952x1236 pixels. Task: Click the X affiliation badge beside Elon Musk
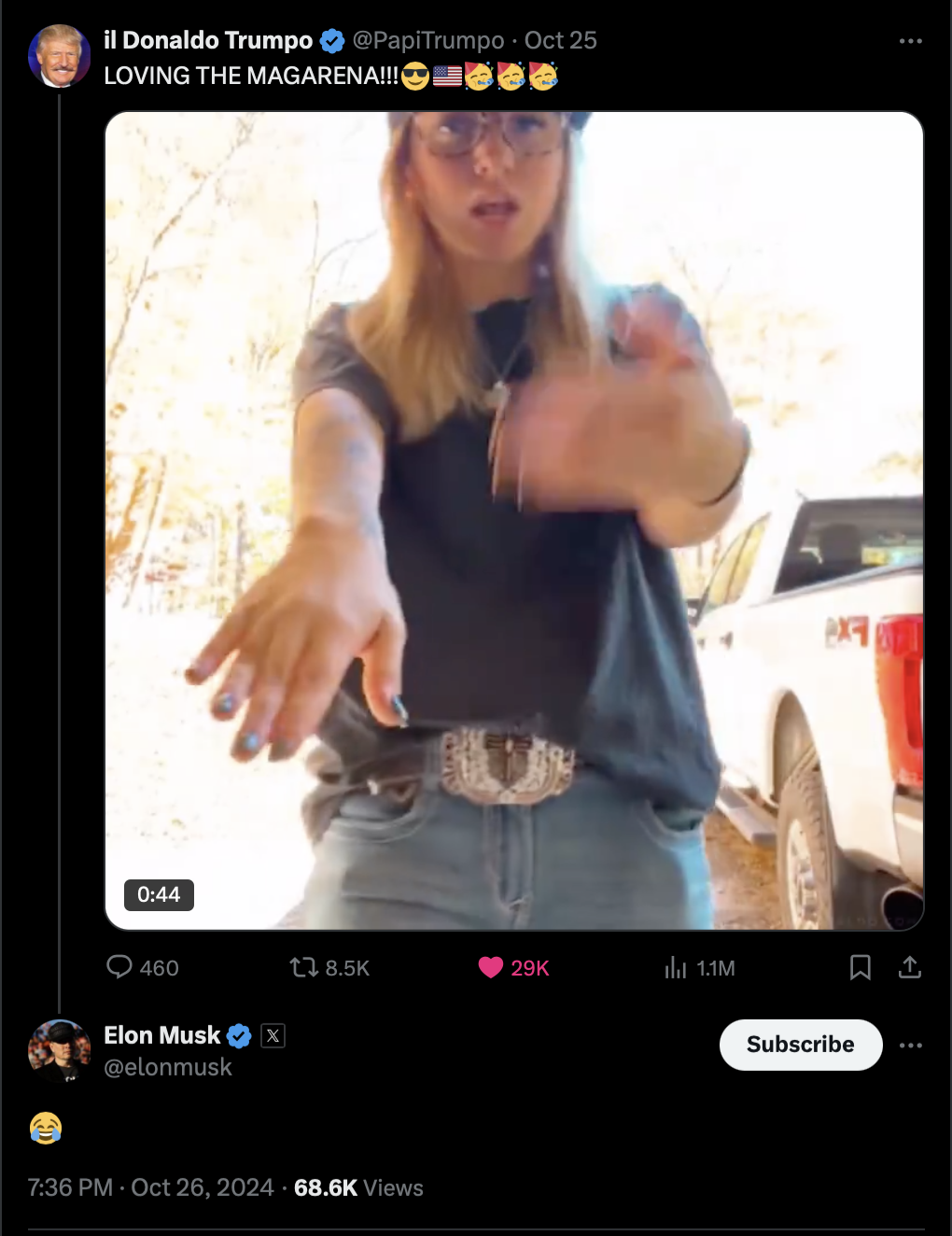click(x=273, y=1035)
